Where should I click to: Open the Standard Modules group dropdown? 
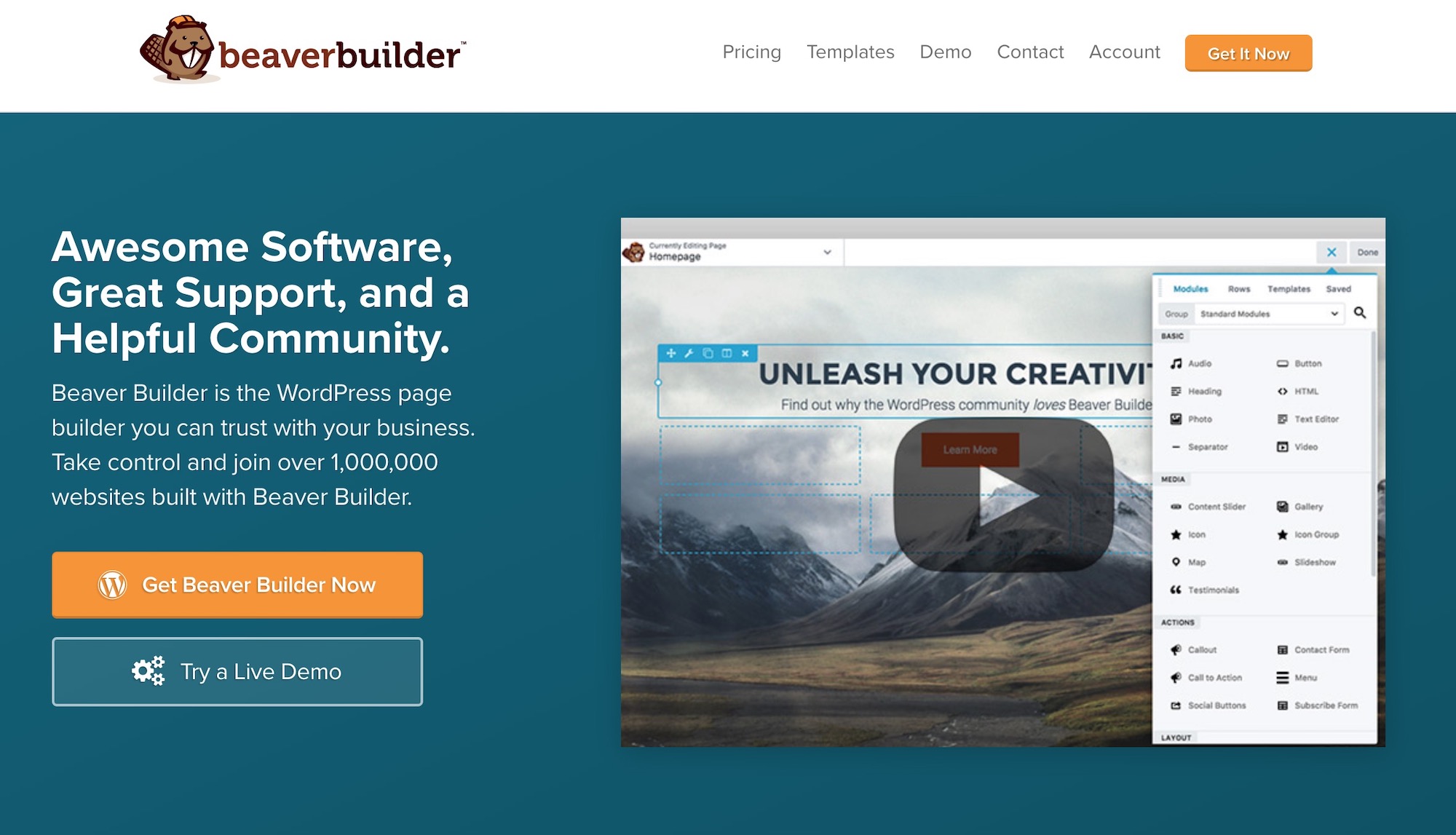click(x=1270, y=314)
